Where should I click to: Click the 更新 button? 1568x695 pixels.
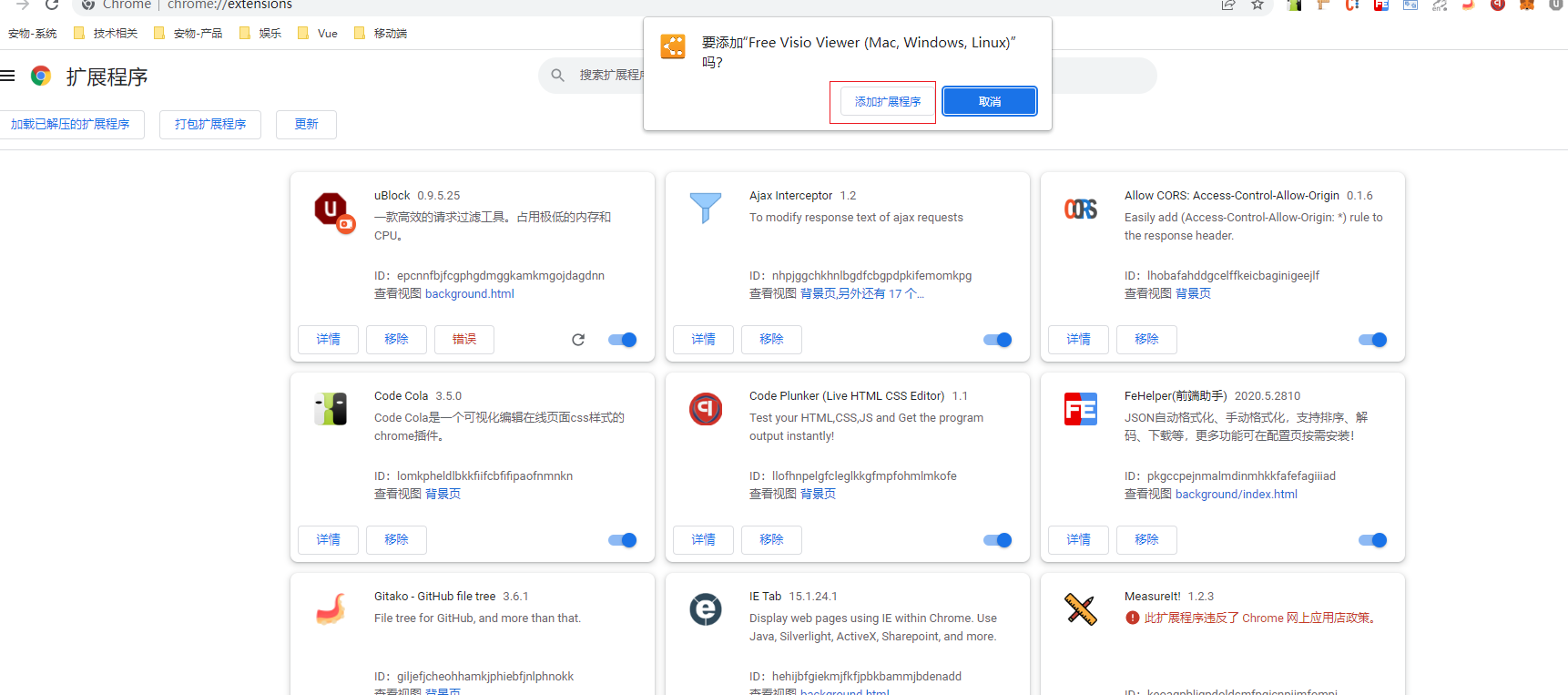point(307,125)
